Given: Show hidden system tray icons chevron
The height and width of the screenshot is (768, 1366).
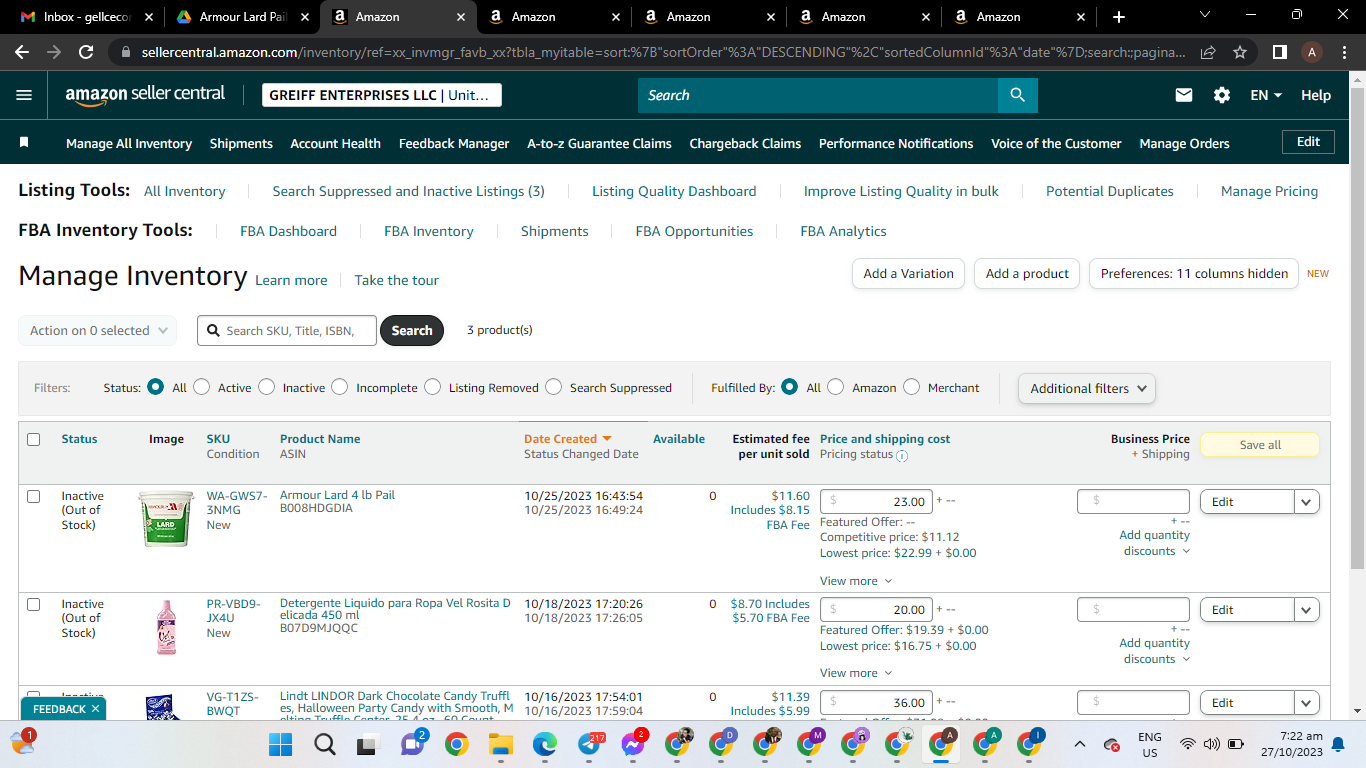Looking at the screenshot, I should [x=1080, y=744].
